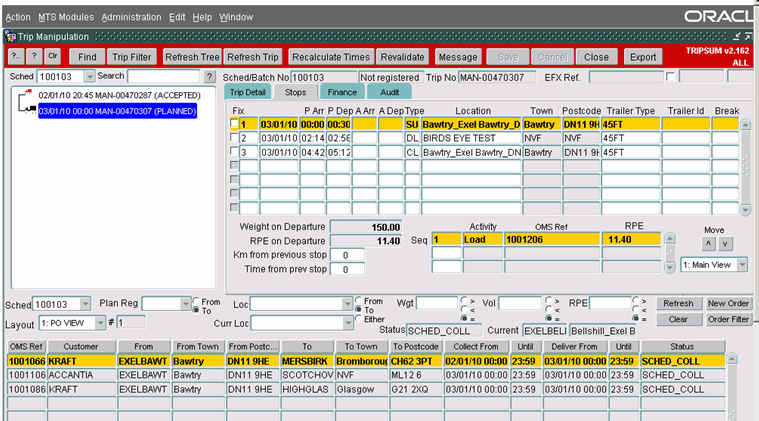Click the '?..' toolbar button
This screenshot has width=759, height=421.
pos(16,56)
